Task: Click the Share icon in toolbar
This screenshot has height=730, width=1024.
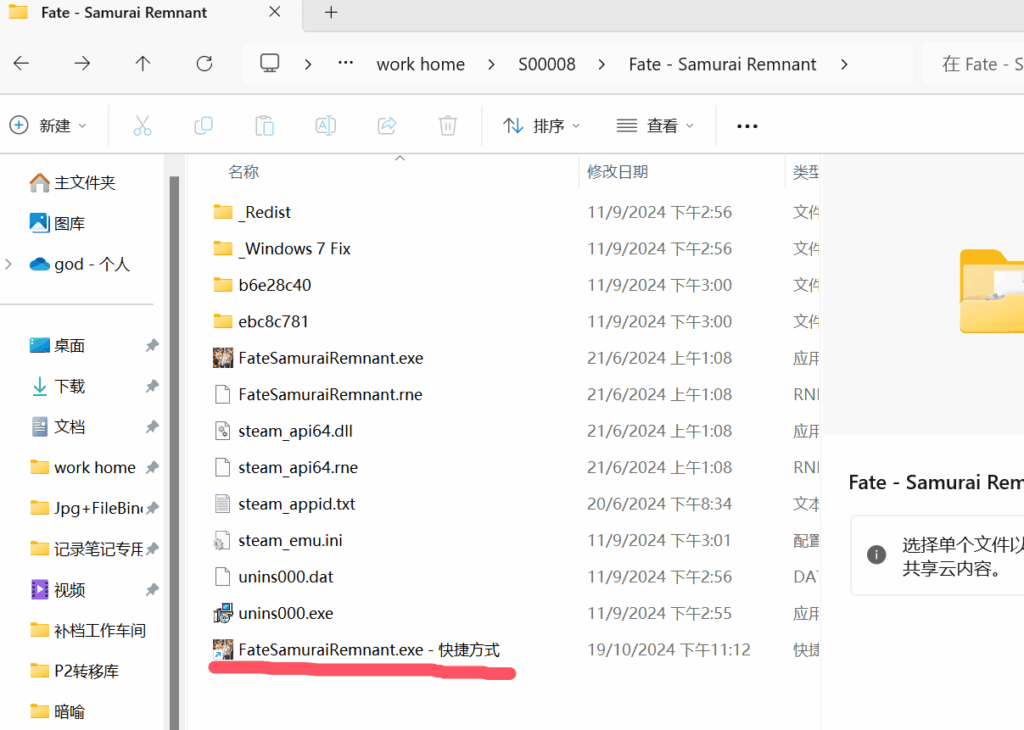Action: [x=387, y=126]
